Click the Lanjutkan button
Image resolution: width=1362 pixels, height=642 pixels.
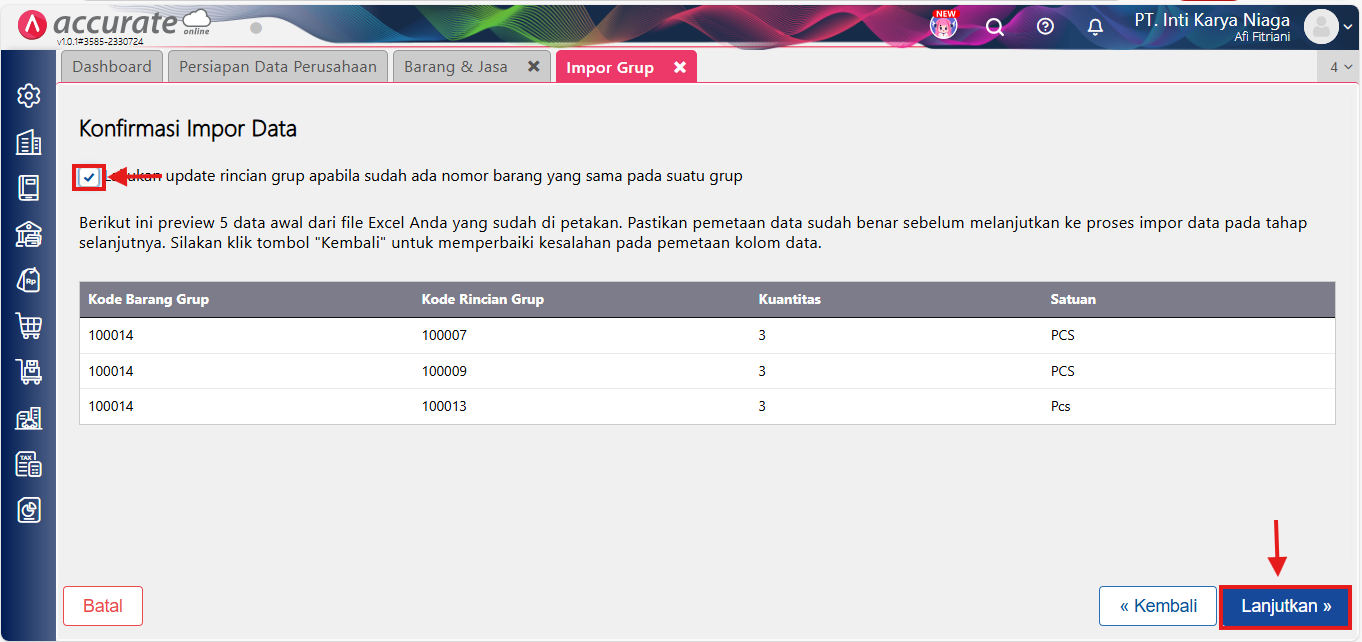(x=1285, y=605)
